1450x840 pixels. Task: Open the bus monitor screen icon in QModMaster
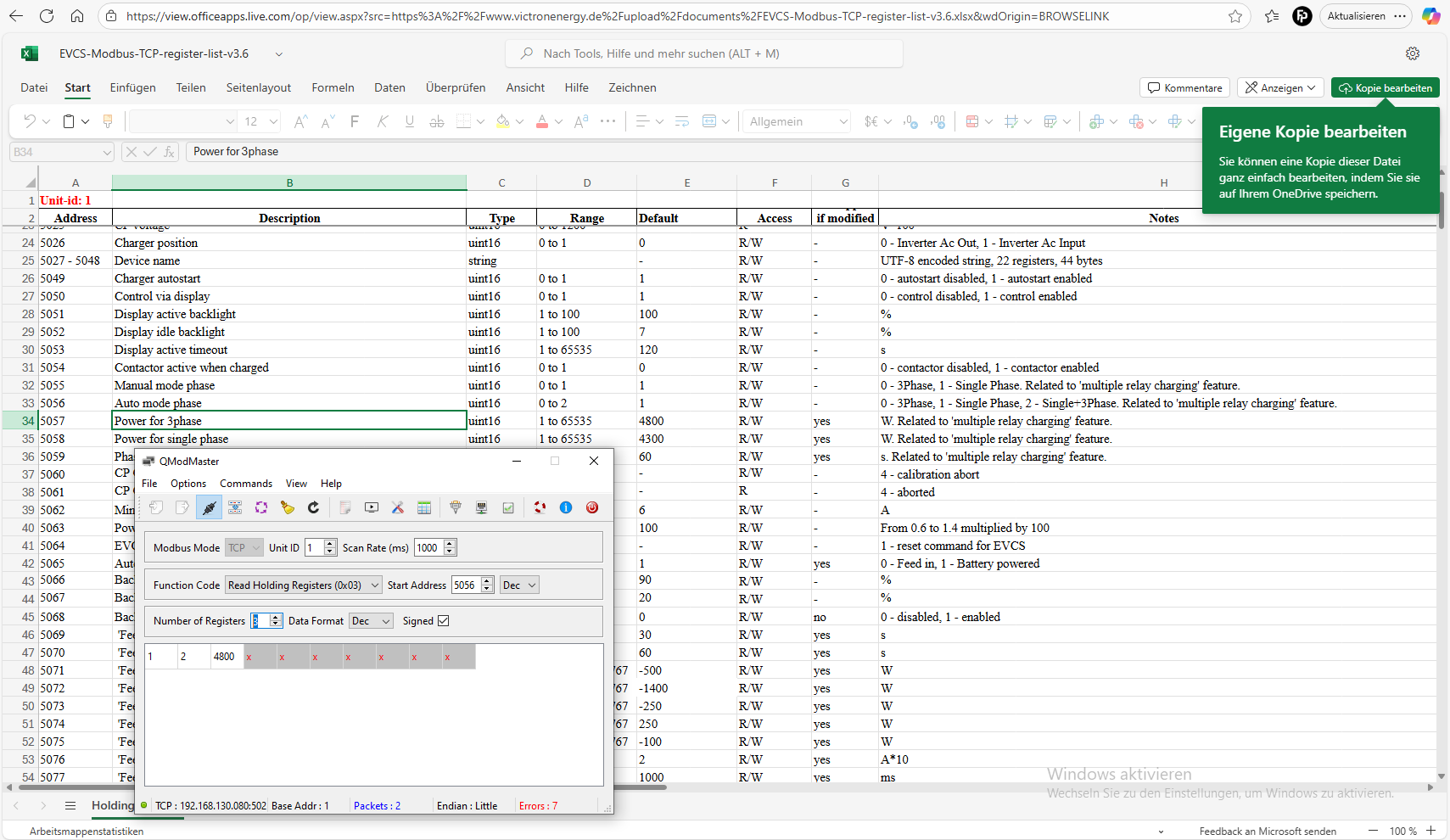coord(372,507)
